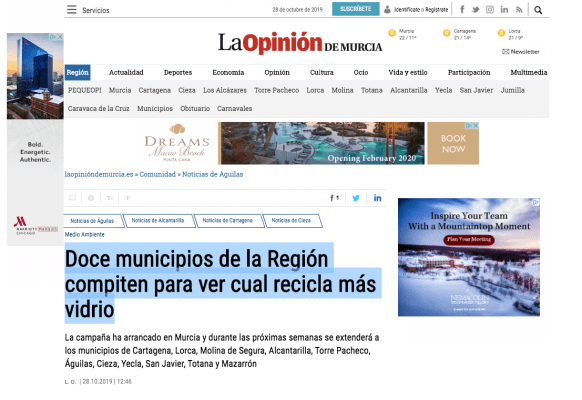Click the LinkedIn icon in header
This screenshot has width=582, height=400.
504,10
